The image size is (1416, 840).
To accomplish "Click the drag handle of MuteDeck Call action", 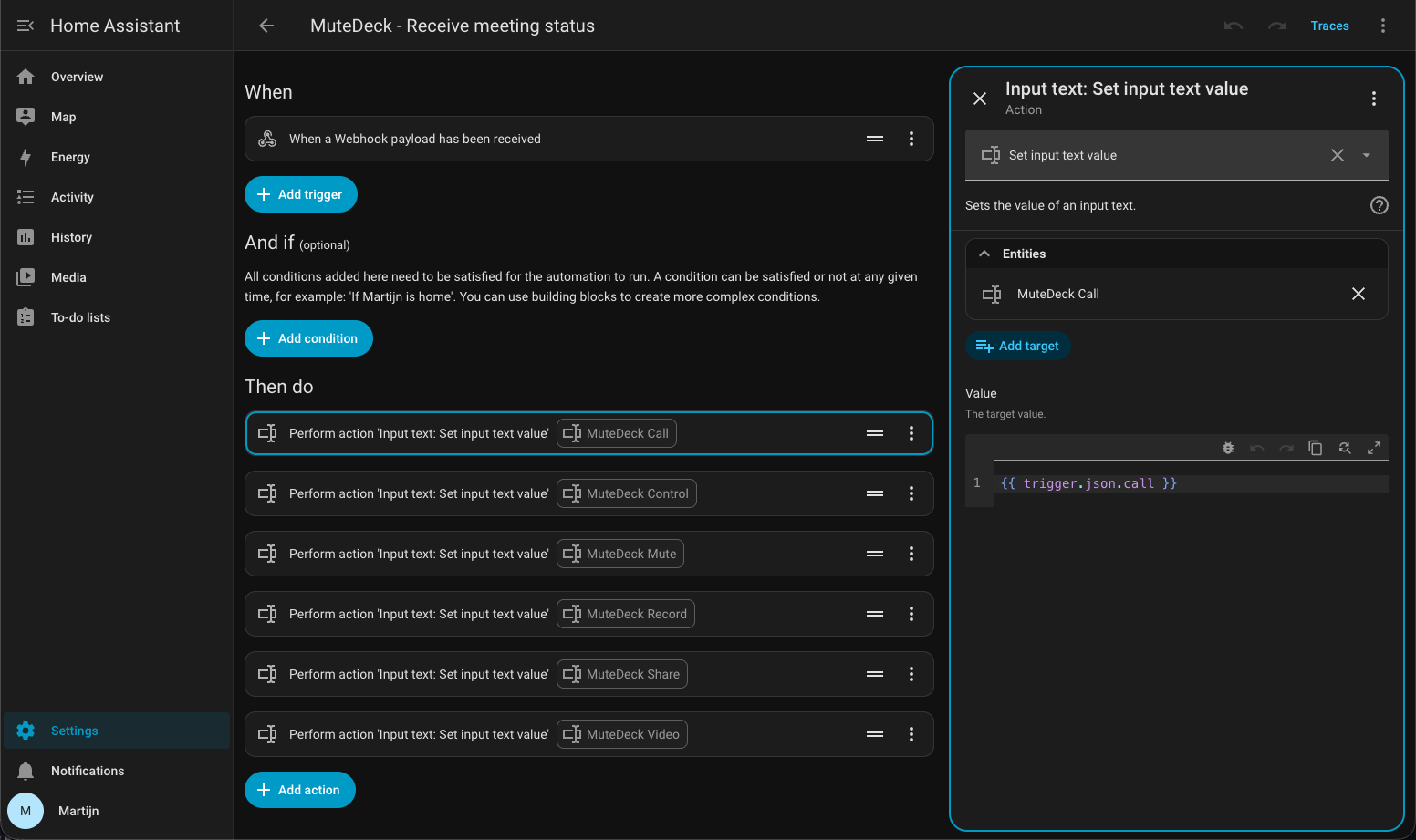I will 875,433.
